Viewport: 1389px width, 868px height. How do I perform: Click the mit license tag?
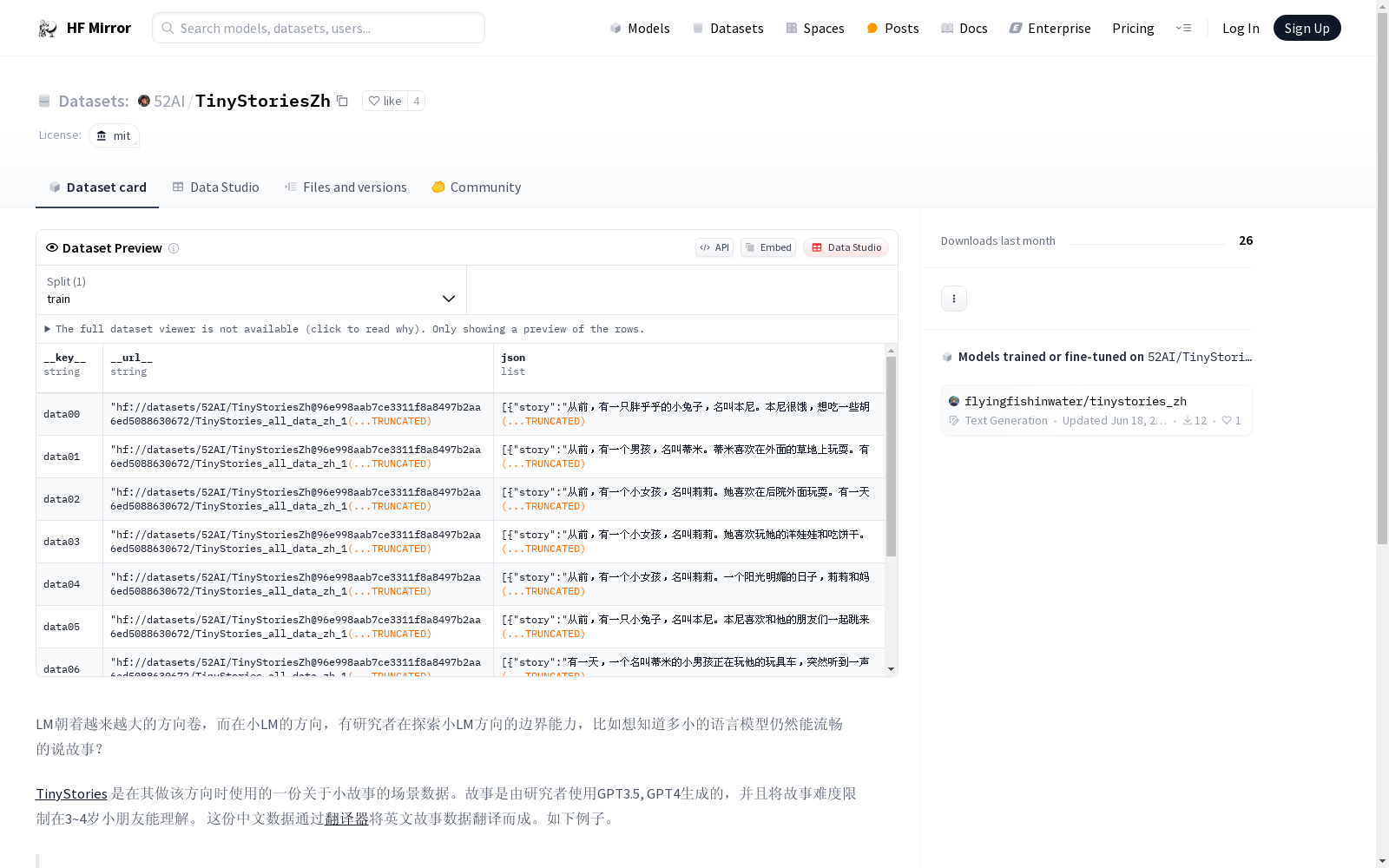(x=114, y=135)
